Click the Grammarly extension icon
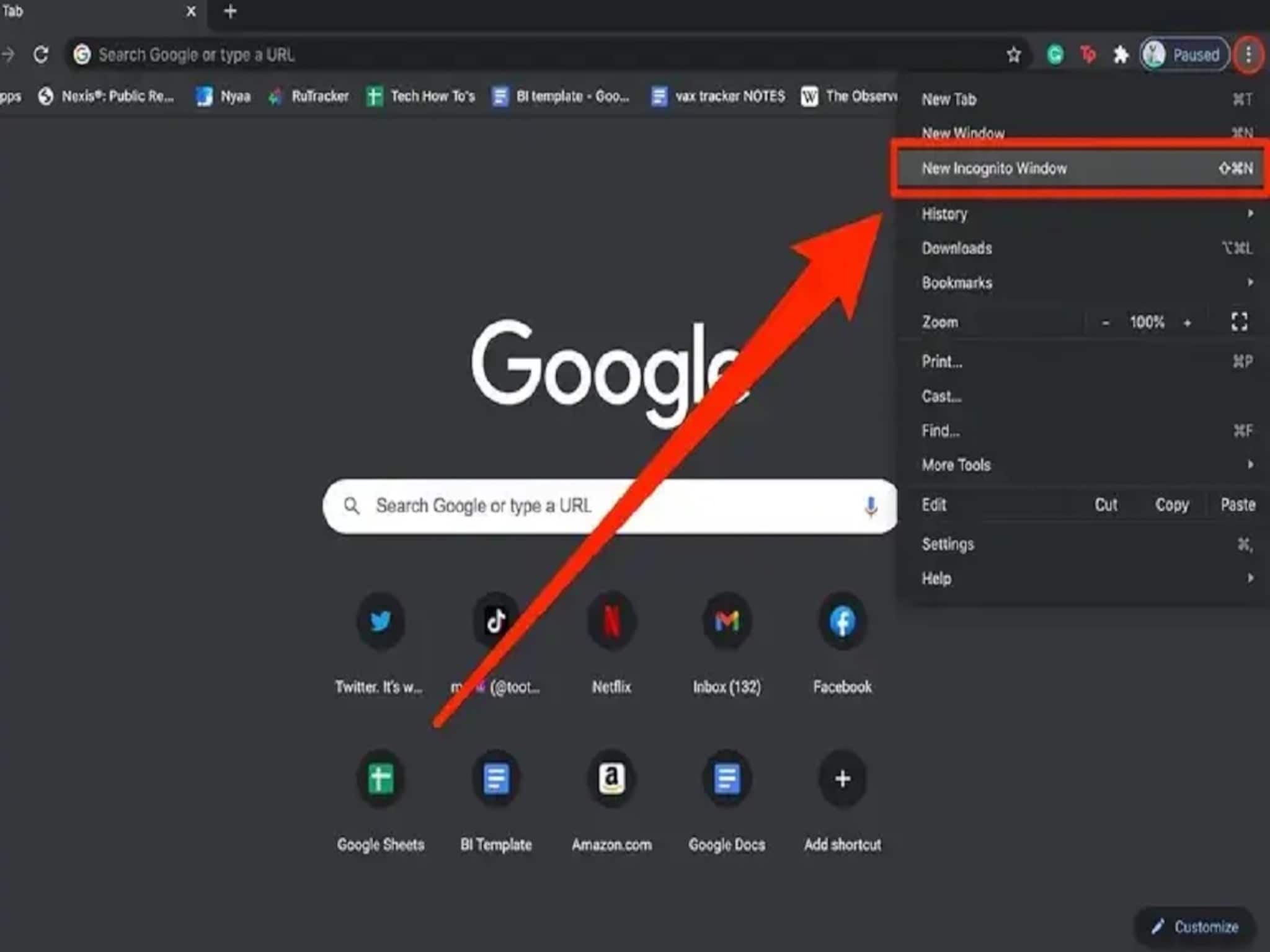Image resolution: width=1270 pixels, height=952 pixels. tap(1054, 55)
